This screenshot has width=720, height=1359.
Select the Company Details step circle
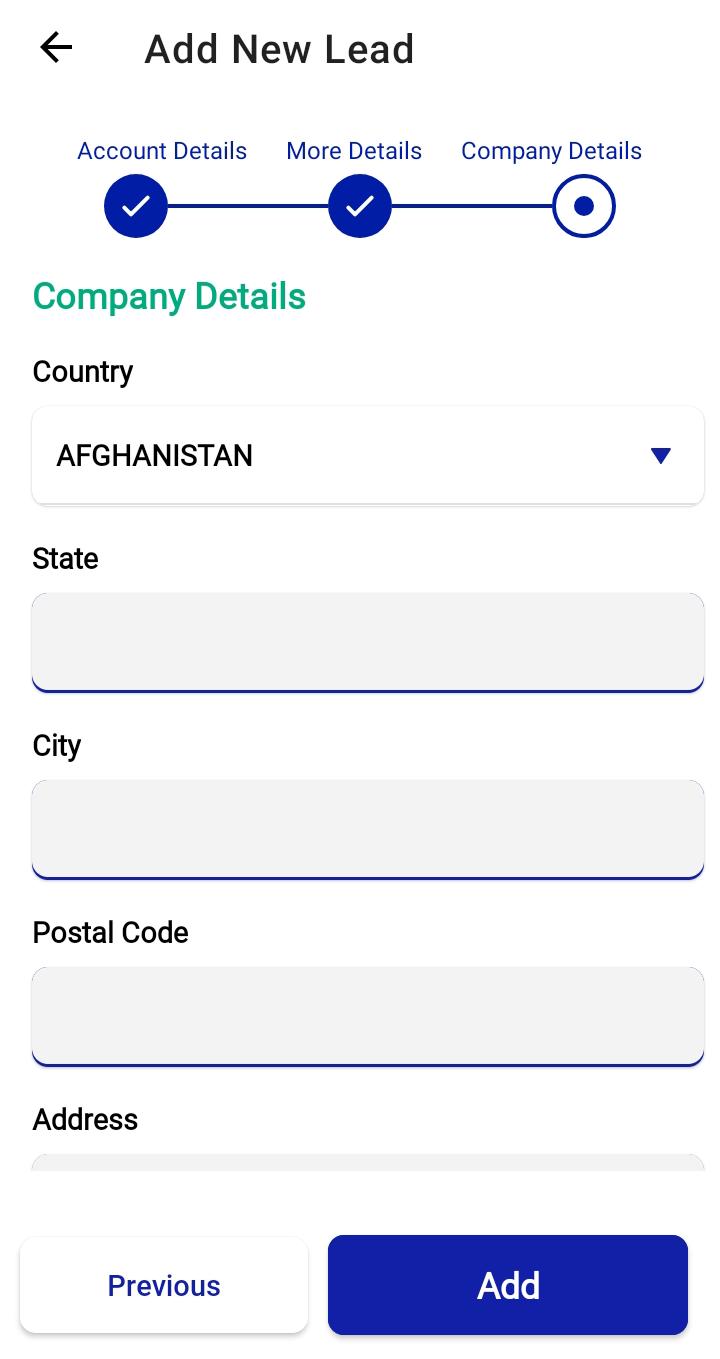coord(584,206)
